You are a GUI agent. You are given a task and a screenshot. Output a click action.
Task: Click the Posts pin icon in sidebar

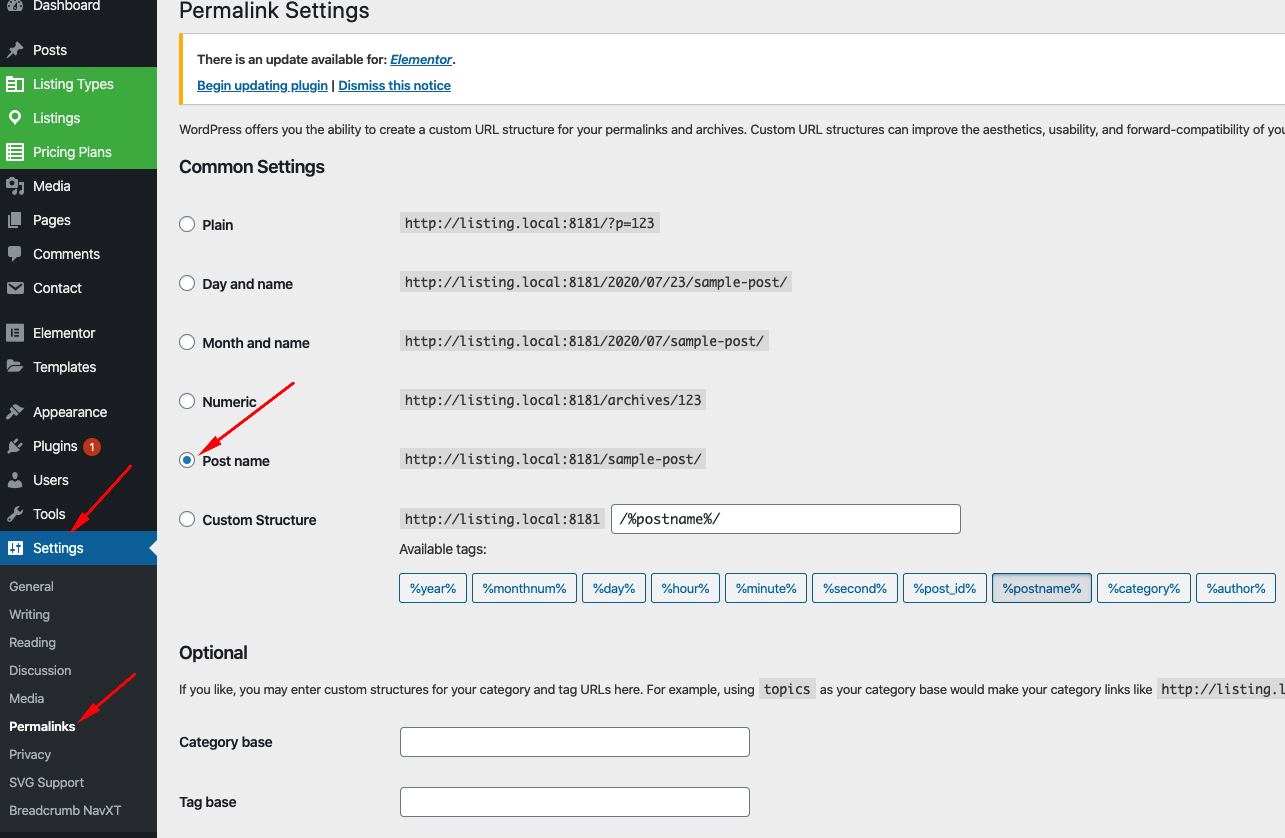pyautogui.click(x=15, y=50)
